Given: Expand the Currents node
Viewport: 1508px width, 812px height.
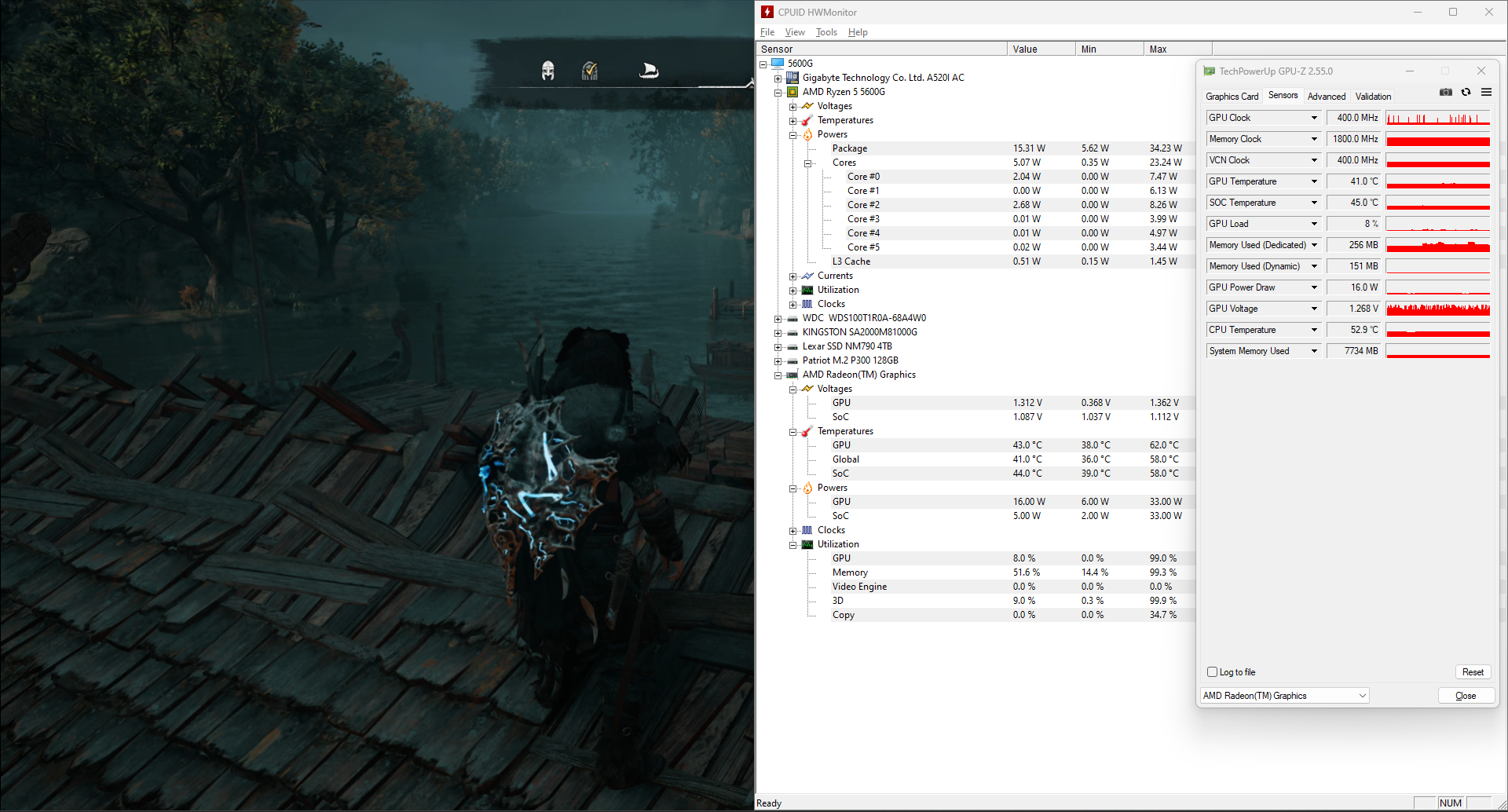Looking at the screenshot, I should pyautogui.click(x=792, y=276).
